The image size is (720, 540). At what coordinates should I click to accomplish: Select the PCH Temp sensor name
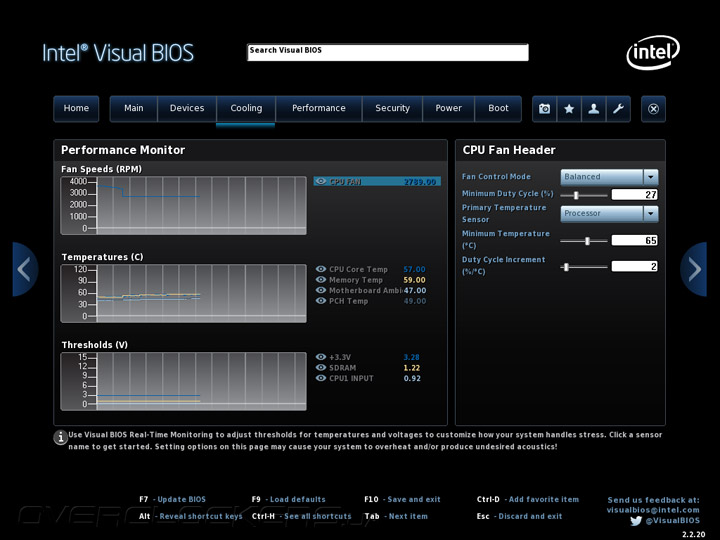tap(349, 301)
